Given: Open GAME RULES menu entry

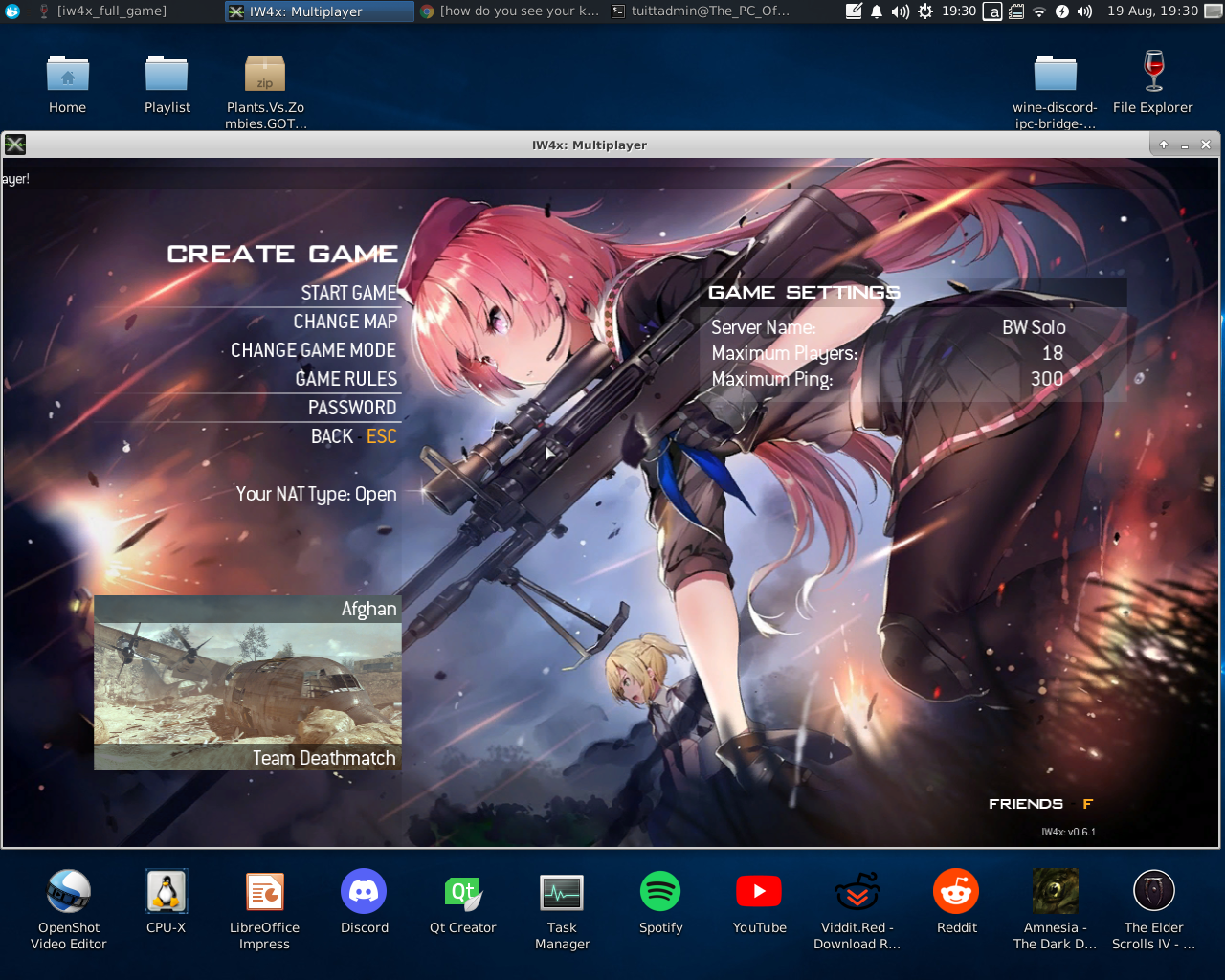Looking at the screenshot, I should [345, 379].
